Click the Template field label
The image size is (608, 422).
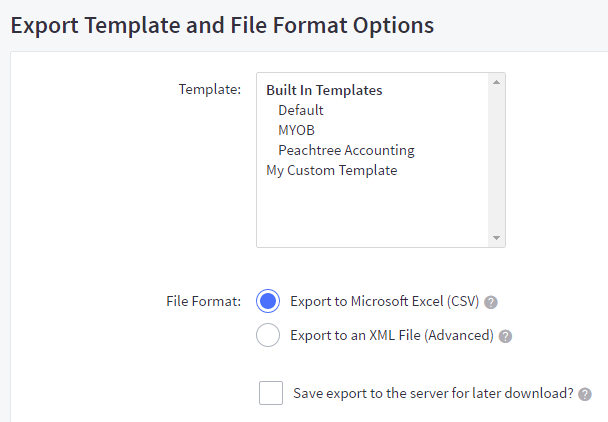point(209,89)
